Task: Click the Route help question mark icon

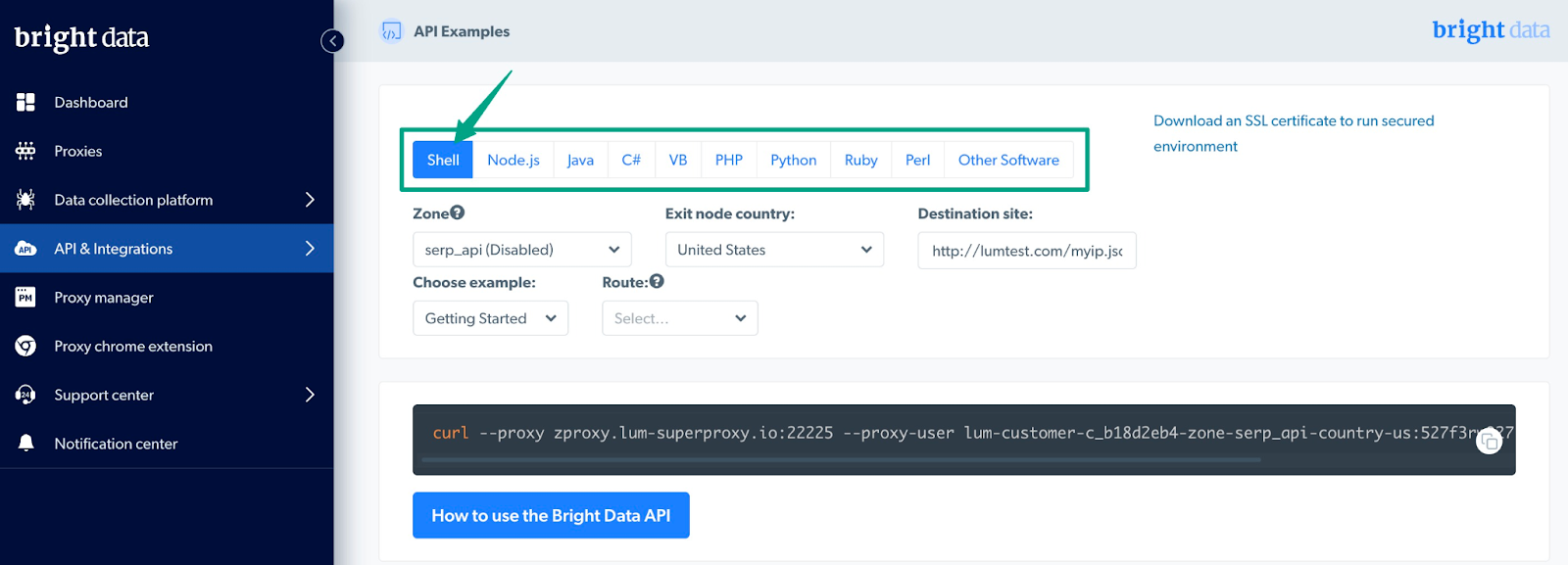Action: pos(657,281)
